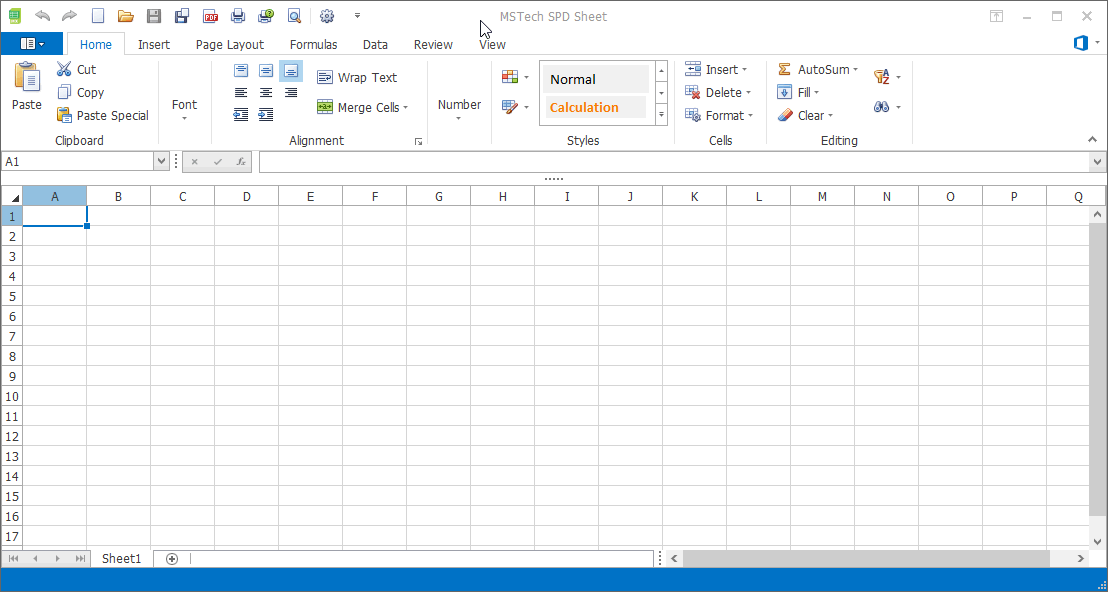This screenshot has height=592, width=1108.
Task: Toggle the highlighted Bottom Align button
Action: tap(291, 71)
